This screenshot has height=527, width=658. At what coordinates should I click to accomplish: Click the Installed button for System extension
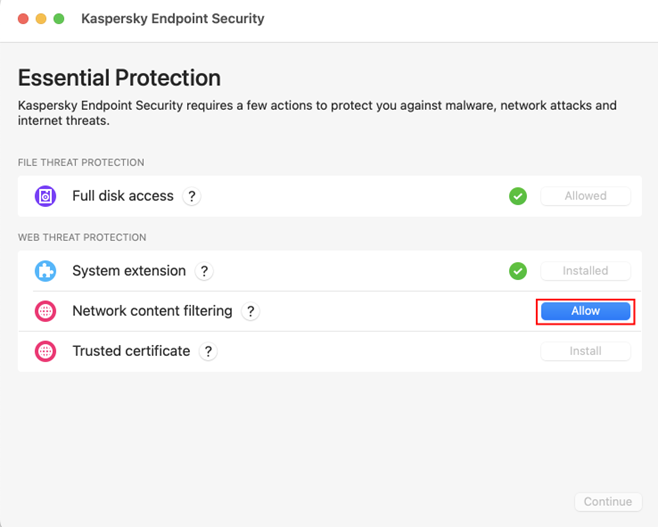tap(585, 271)
